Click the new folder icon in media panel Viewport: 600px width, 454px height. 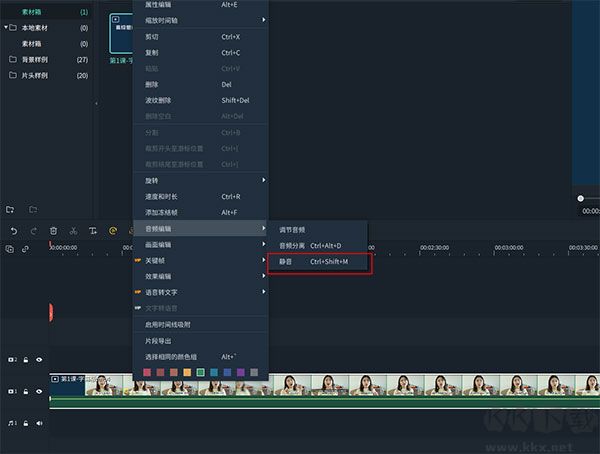[10, 209]
